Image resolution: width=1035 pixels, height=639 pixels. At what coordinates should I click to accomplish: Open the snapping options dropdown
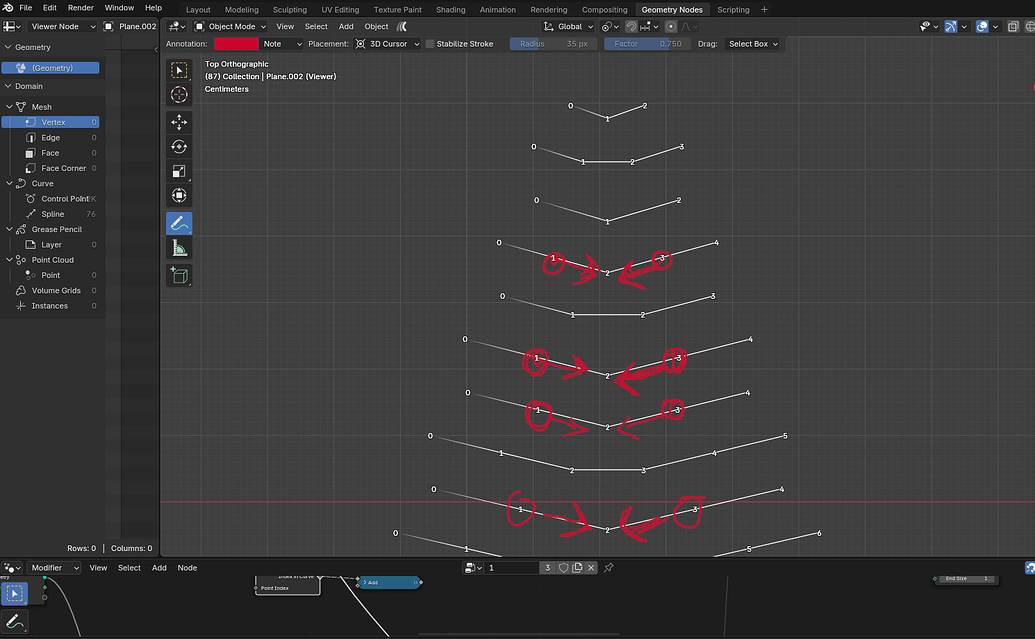[x=649, y=26]
